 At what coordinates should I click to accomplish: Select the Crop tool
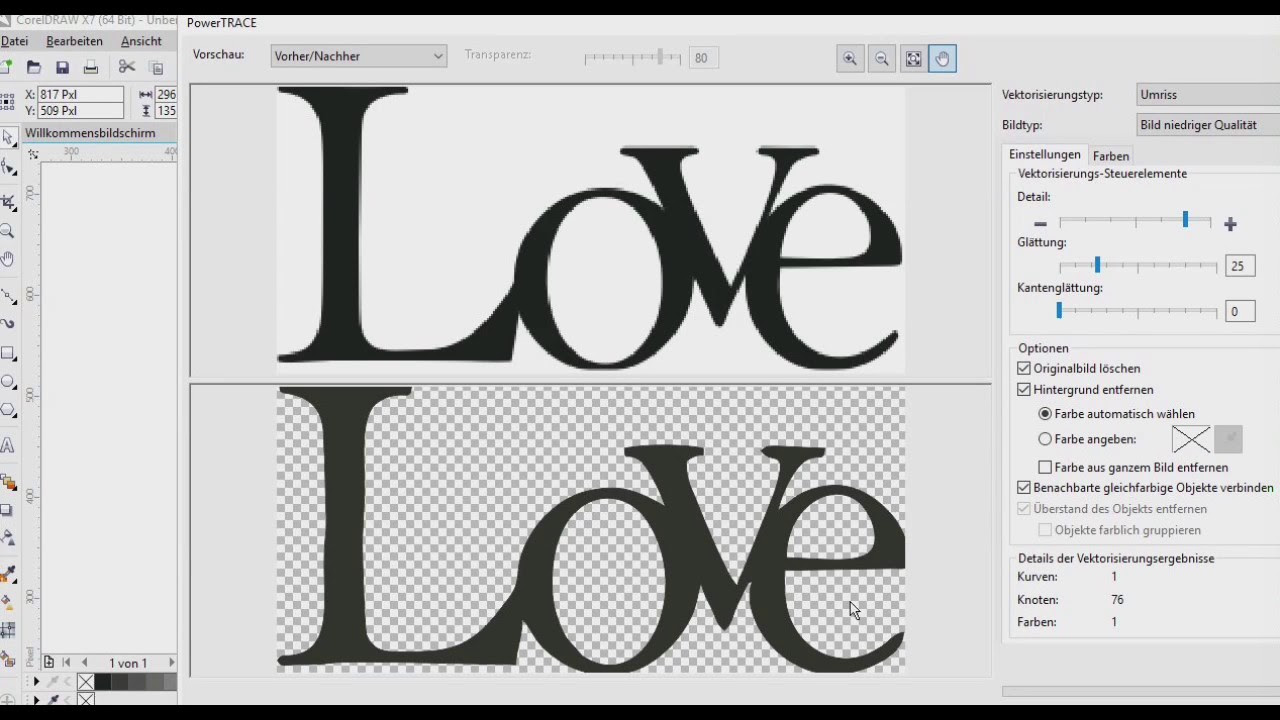pyautogui.click(x=8, y=201)
